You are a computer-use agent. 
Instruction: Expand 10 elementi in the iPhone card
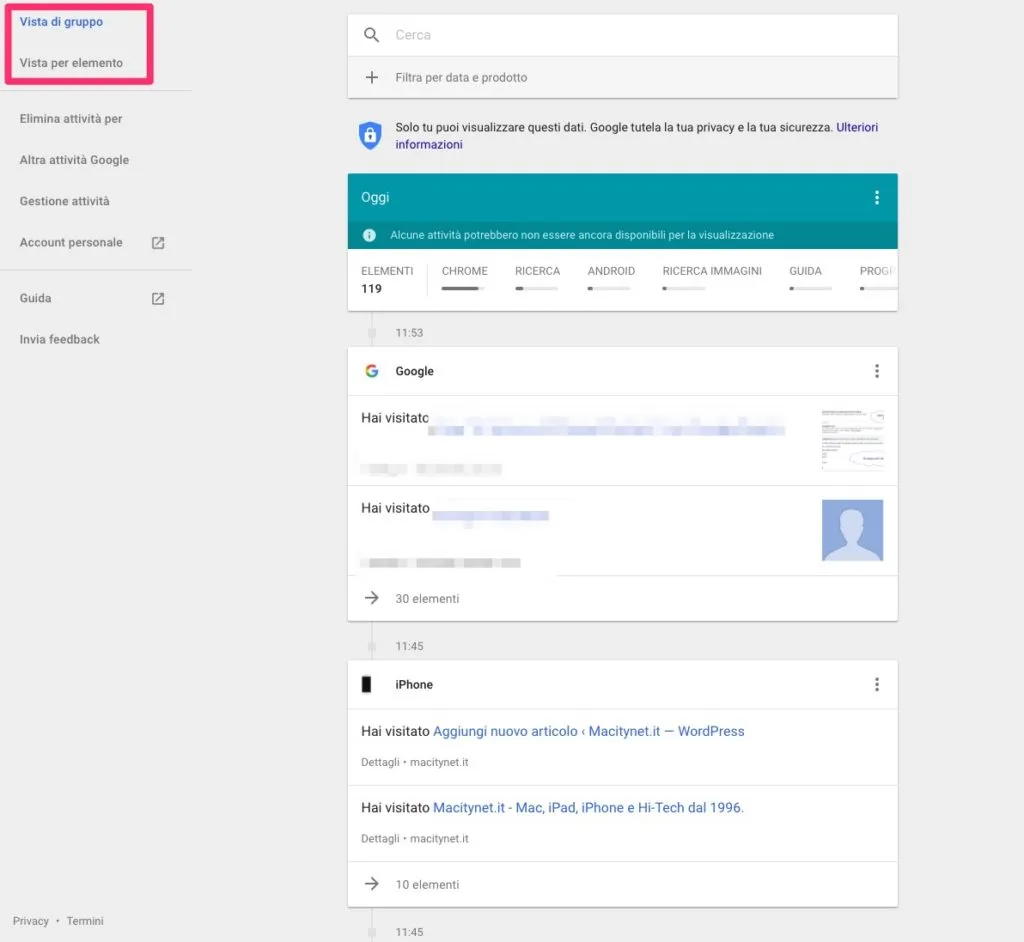622,885
